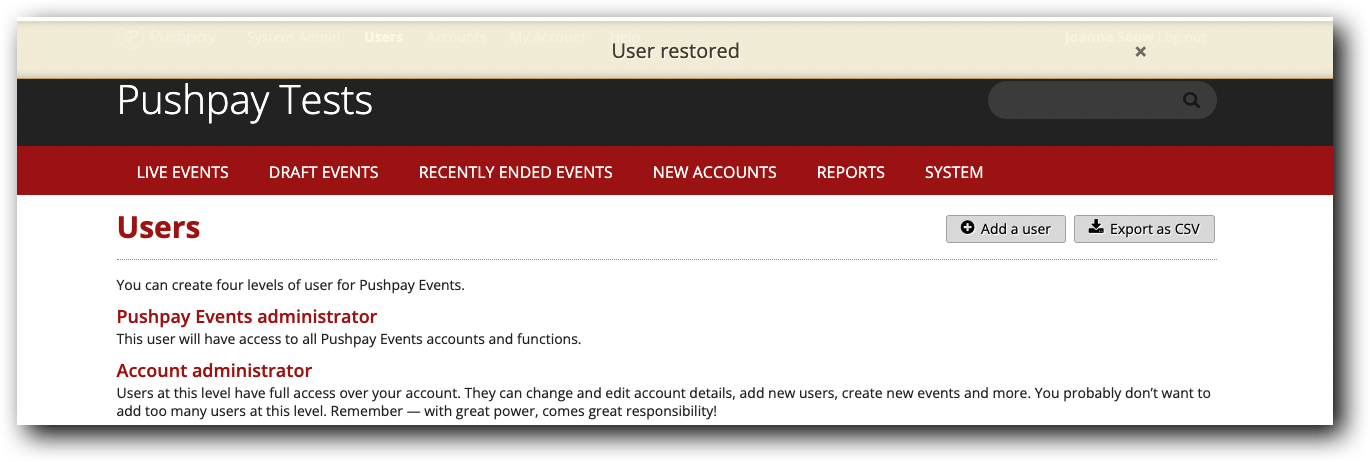Image resolution: width=1370 pixels, height=462 pixels.
Task: Select Users in the top navigation
Action: [384, 37]
